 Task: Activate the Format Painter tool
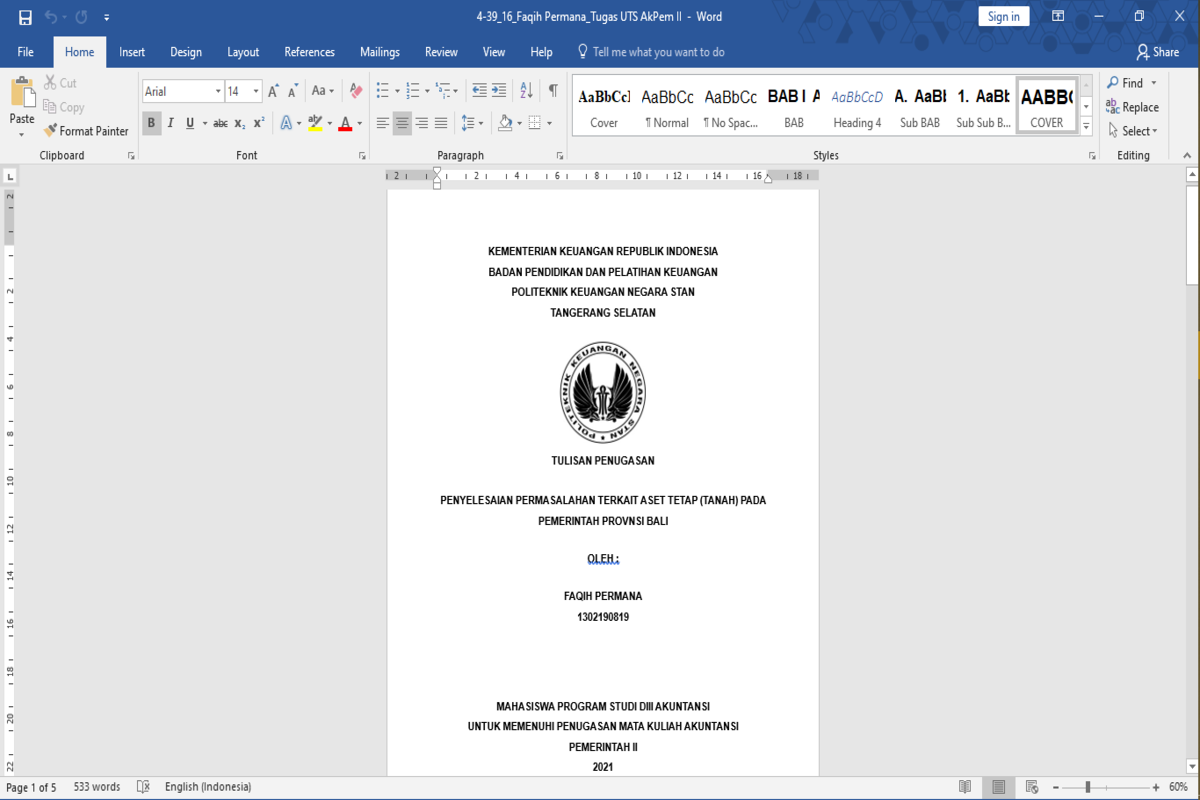pos(86,131)
